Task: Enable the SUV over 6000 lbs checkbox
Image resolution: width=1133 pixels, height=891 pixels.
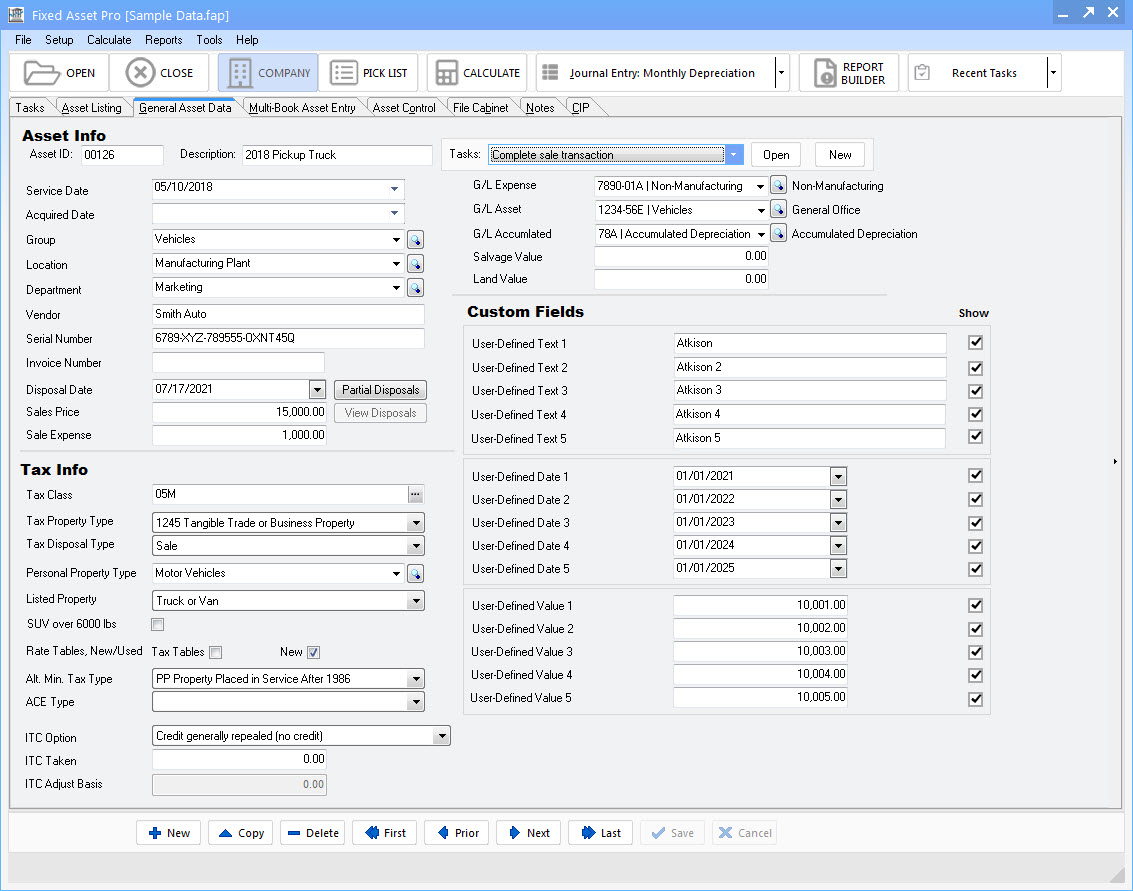Action: pyautogui.click(x=157, y=623)
